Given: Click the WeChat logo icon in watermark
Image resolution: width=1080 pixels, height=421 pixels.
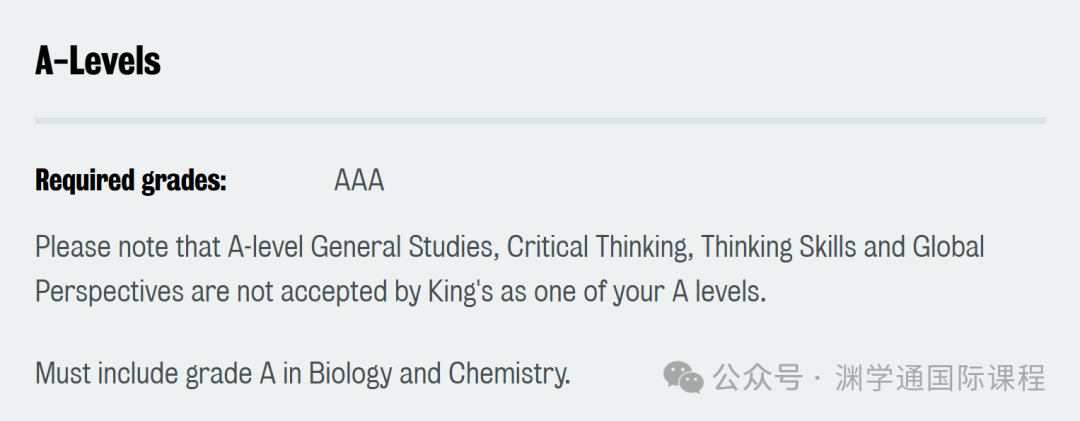Looking at the screenshot, I should [683, 377].
